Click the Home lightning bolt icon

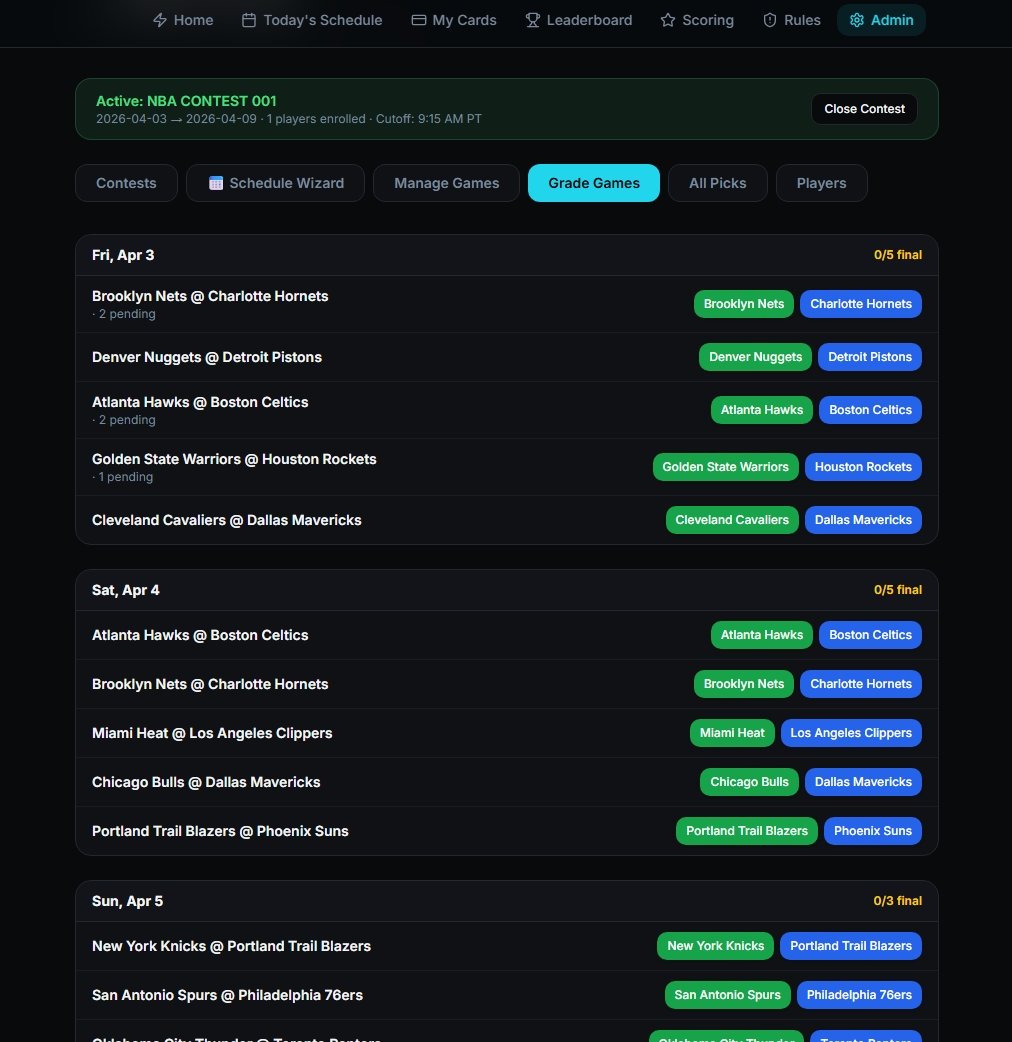[x=160, y=20]
